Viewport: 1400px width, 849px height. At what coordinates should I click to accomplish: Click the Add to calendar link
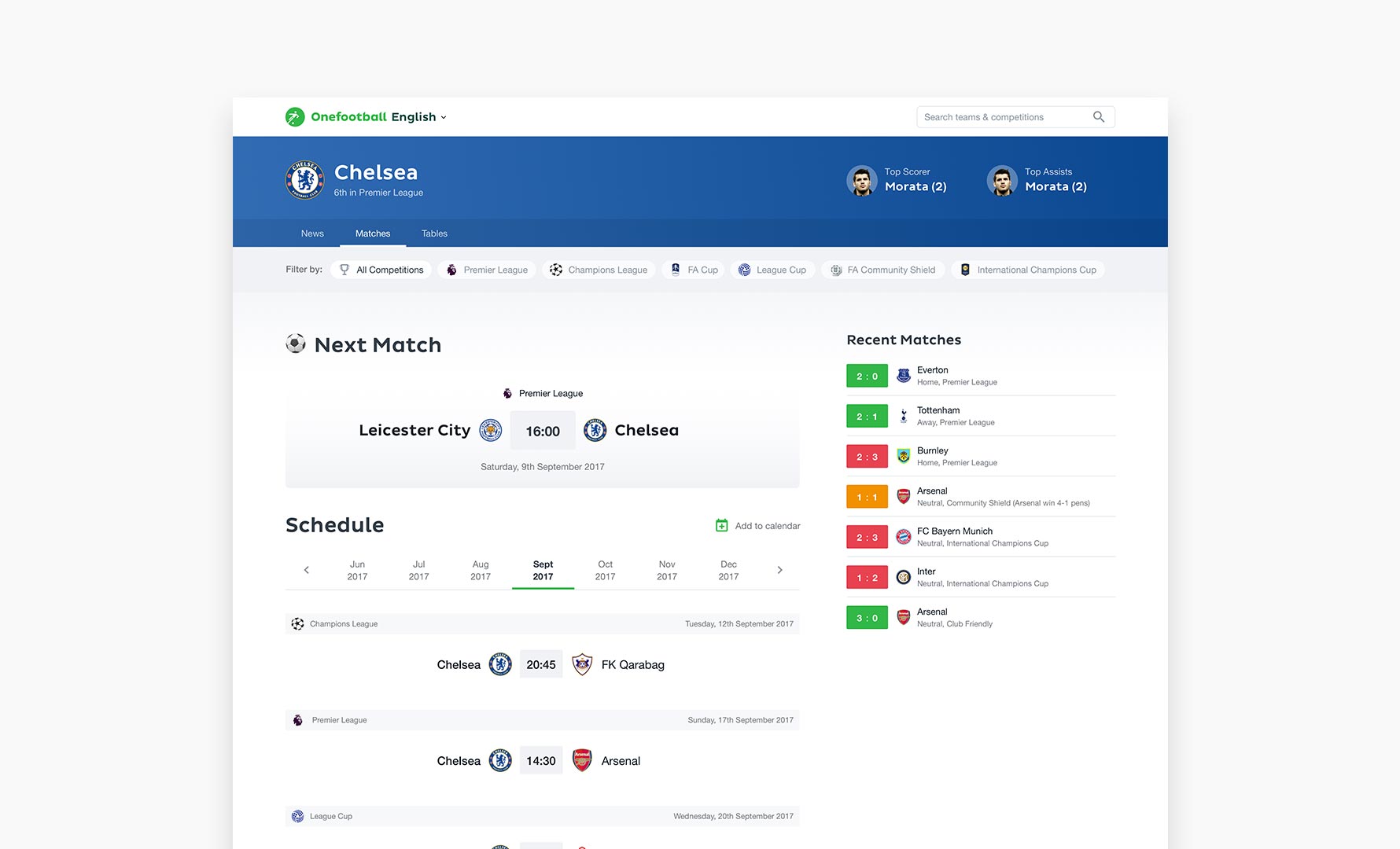click(768, 526)
